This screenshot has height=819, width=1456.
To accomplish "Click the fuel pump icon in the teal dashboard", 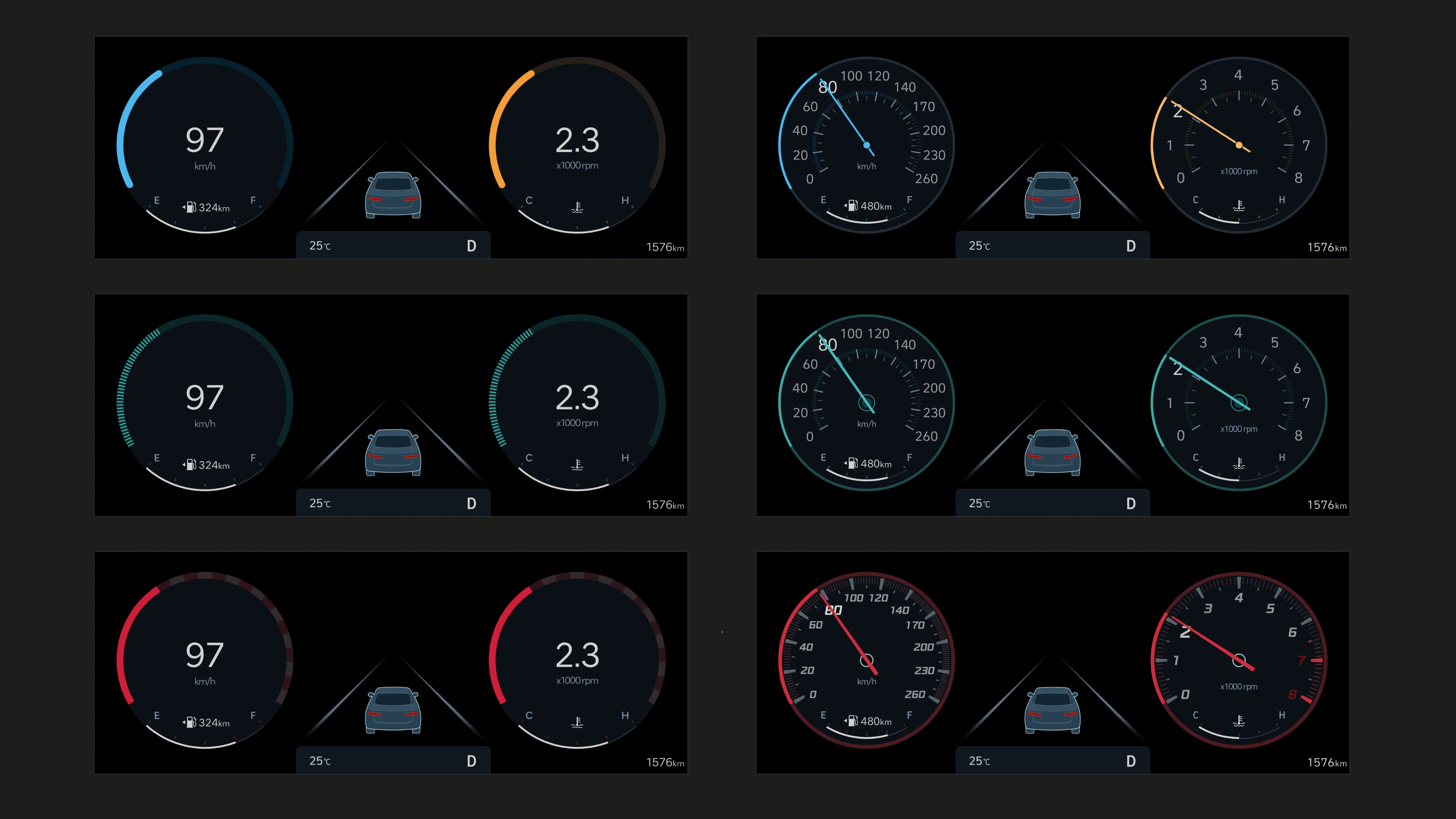I will click(x=191, y=464).
